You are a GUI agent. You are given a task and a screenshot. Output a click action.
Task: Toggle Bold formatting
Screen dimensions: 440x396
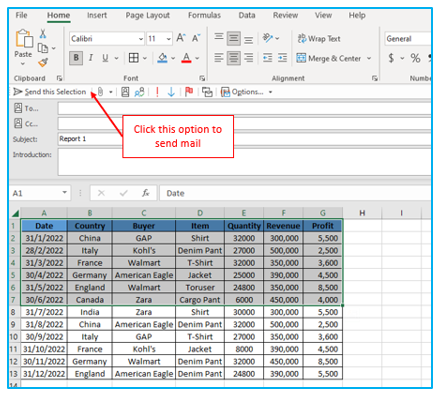pos(76,58)
